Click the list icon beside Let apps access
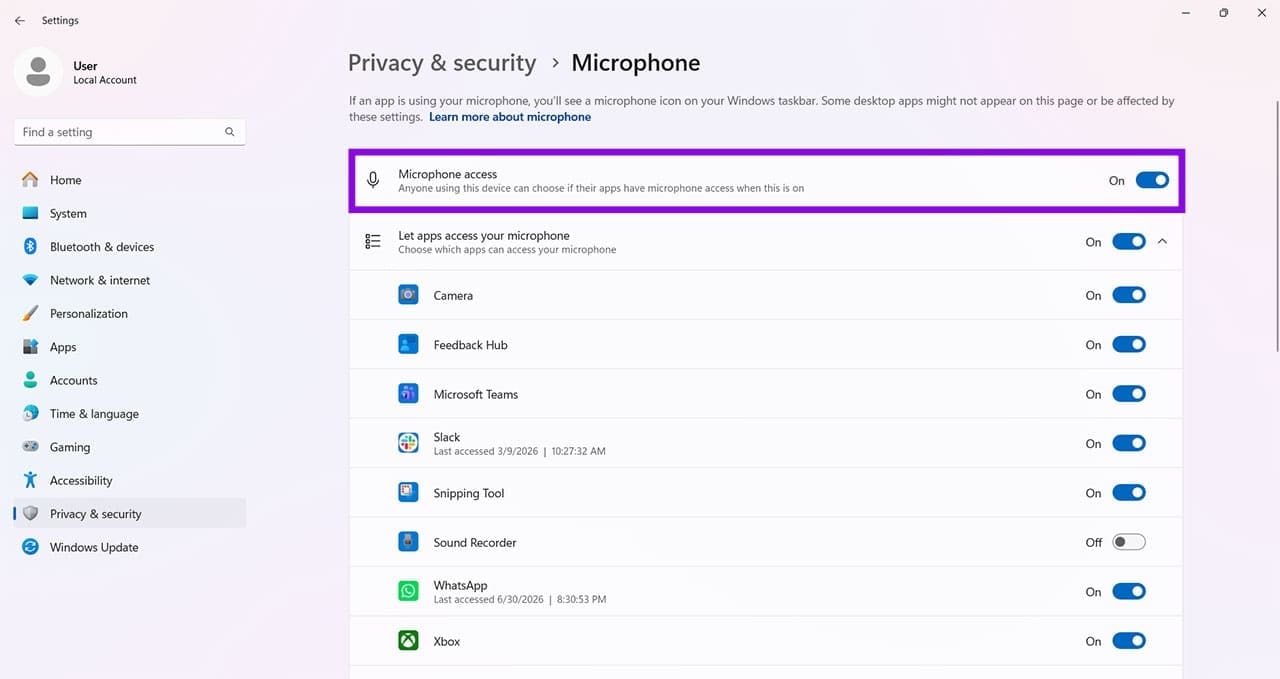Image resolution: width=1280 pixels, height=679 pixels. pyautogui.click(x=373, y=242)
